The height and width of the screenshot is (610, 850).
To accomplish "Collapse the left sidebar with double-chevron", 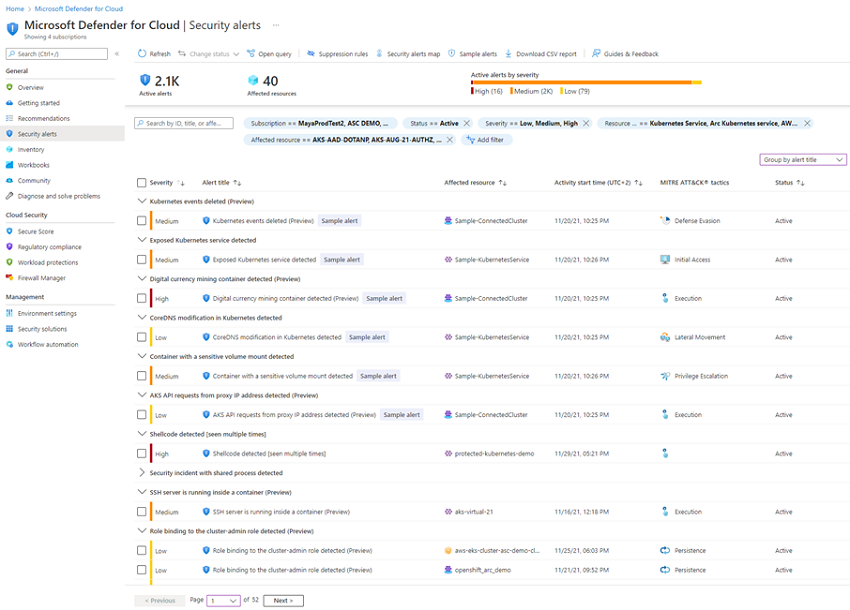I will [117, 54].
